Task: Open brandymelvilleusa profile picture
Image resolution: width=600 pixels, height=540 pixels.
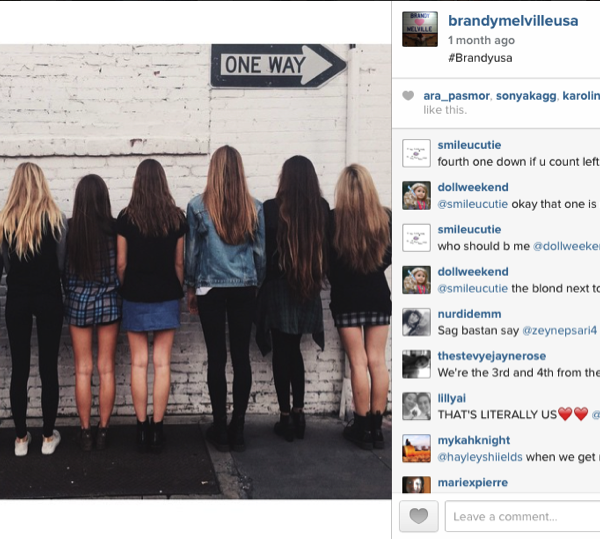Action: (420, 29)
